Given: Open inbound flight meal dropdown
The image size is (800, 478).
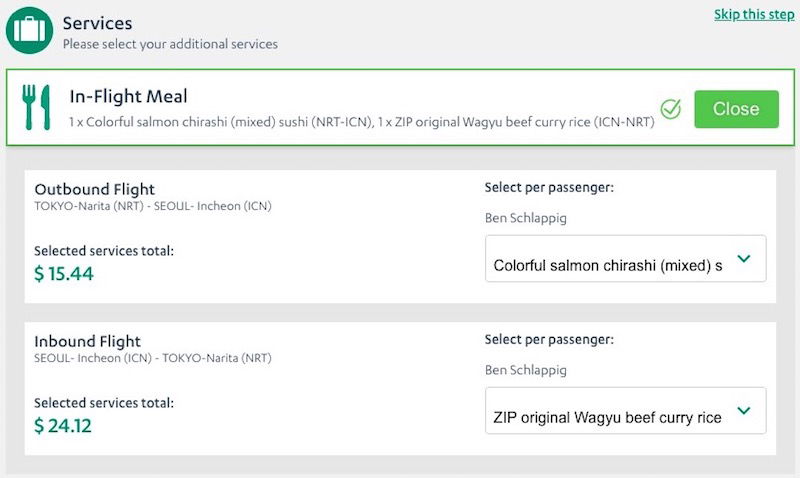Looking at the screenshot, I should [626, 411].
